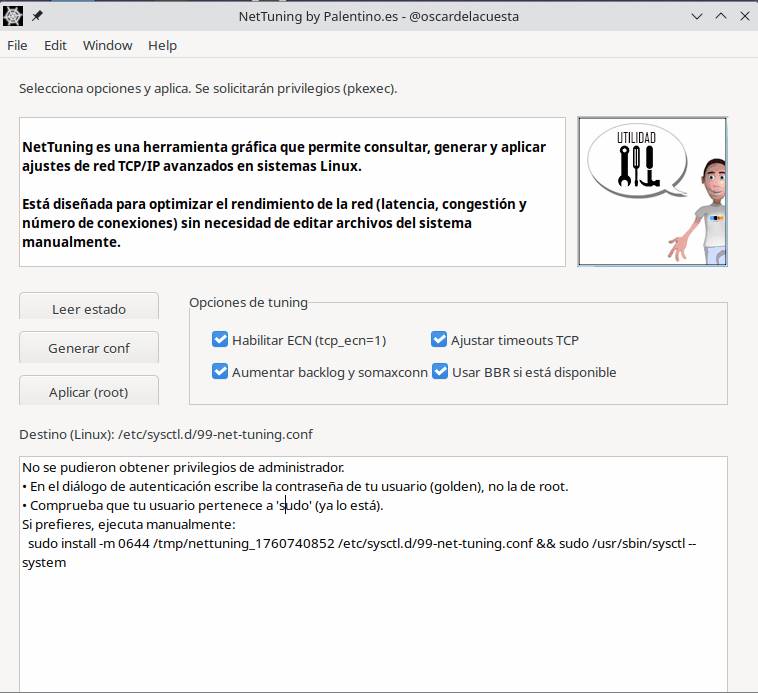Open the File menu

pyautogui.click(x=18, y=45)
